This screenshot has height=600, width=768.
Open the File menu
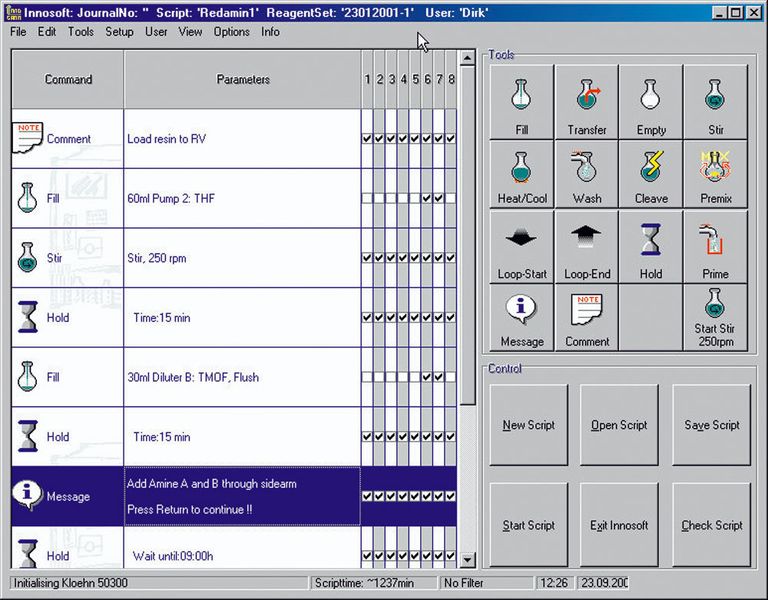point(18,32)
